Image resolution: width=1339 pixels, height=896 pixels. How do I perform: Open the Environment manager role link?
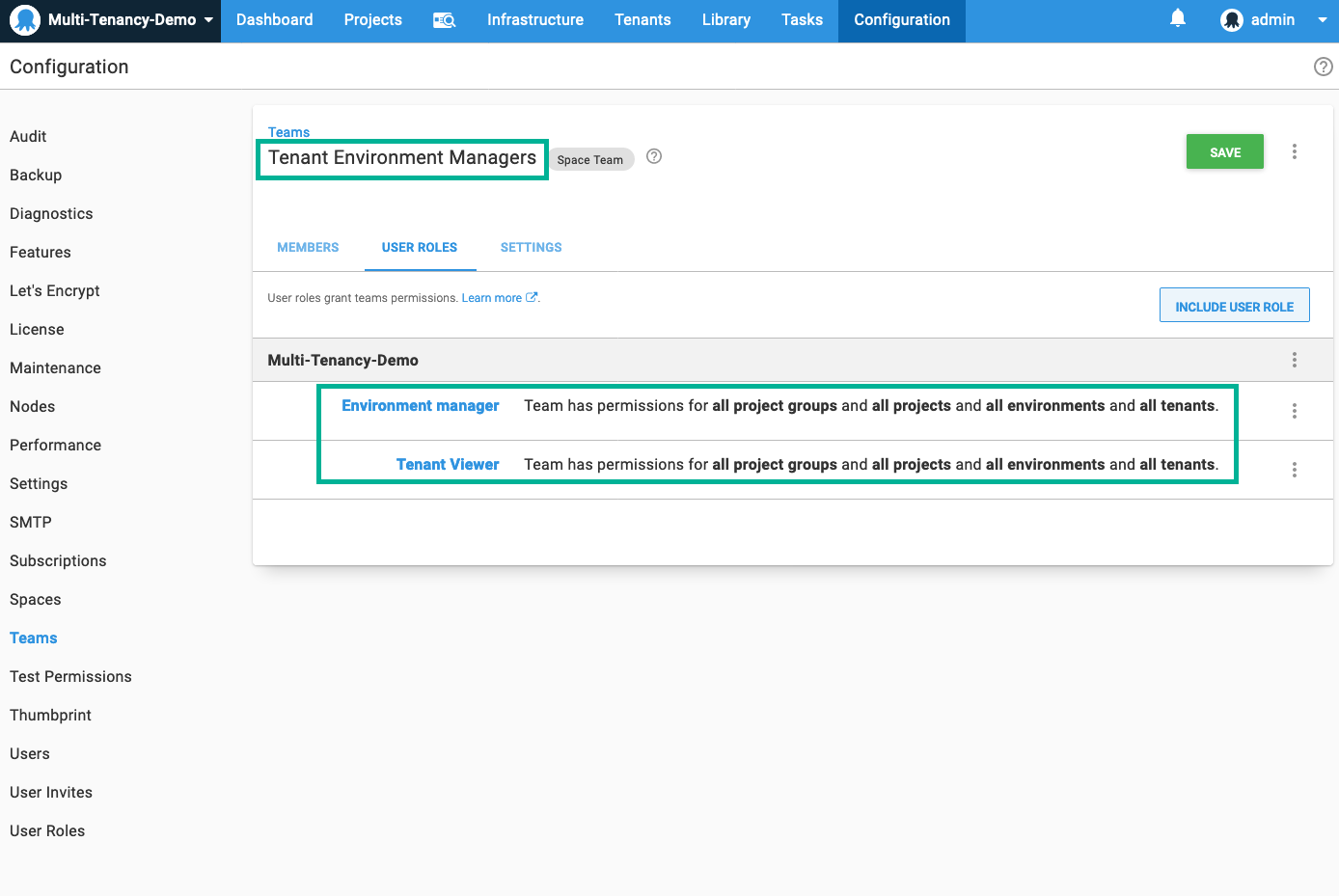click(420, 406)
